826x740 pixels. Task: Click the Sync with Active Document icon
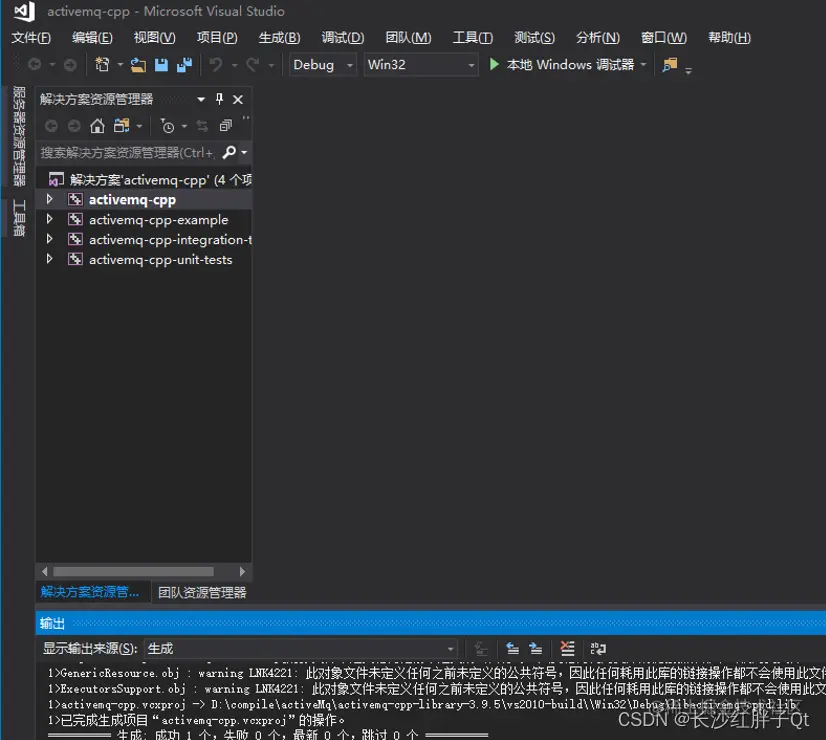click(x=202, y=126)
